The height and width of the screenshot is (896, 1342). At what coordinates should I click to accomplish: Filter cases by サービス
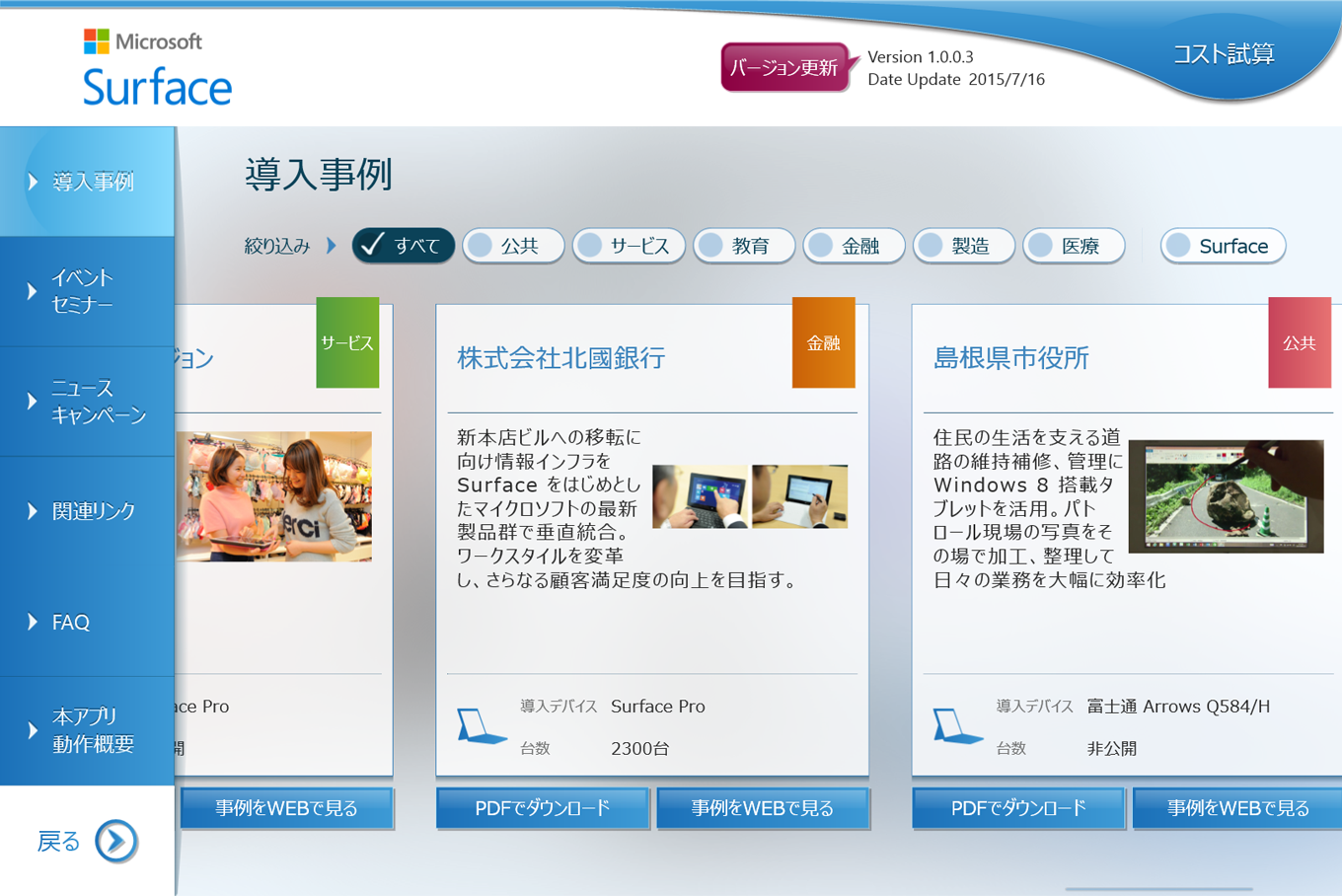(628, 246)
